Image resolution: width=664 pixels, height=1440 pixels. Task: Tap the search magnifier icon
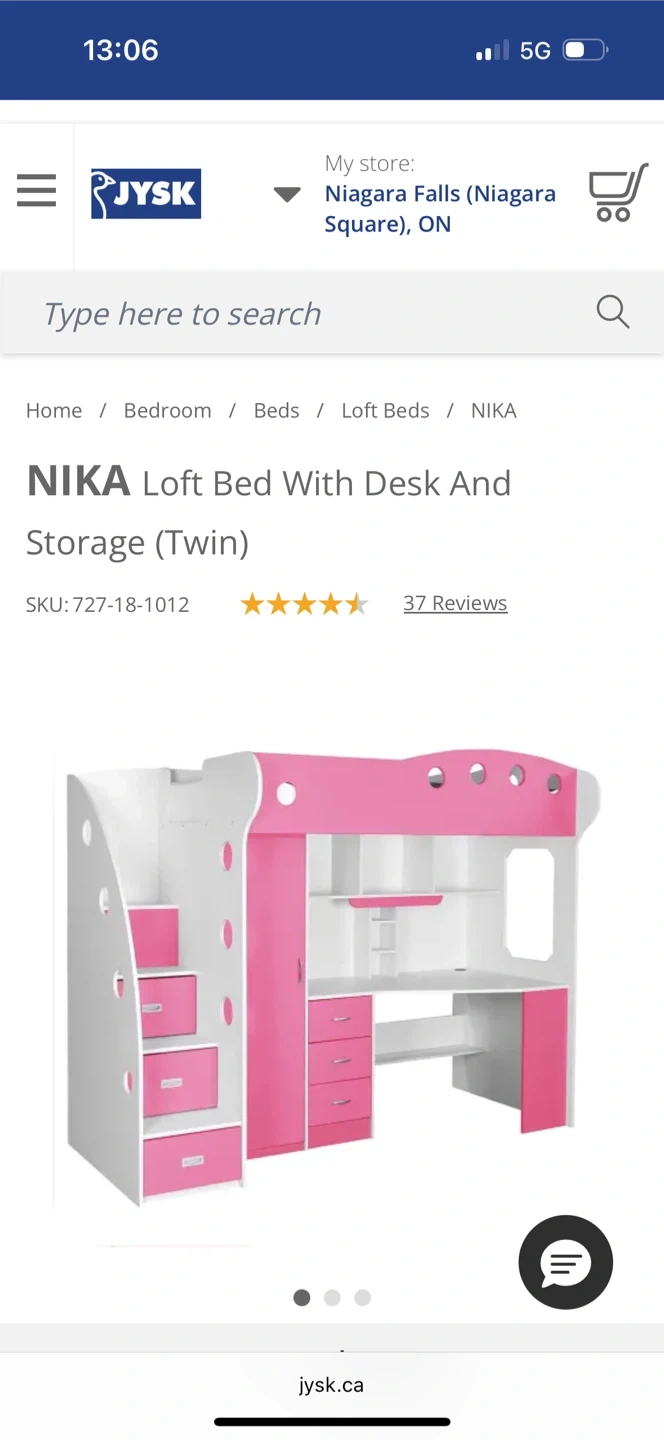(612, 312)
